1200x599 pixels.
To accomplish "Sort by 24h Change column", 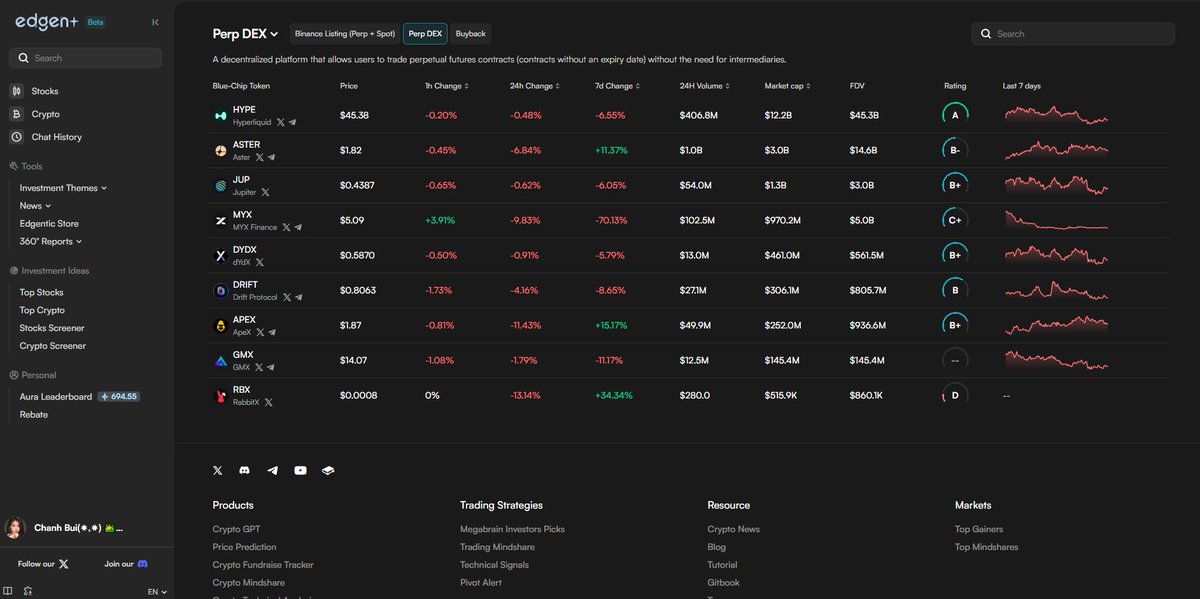I will (x=534, y=86).
